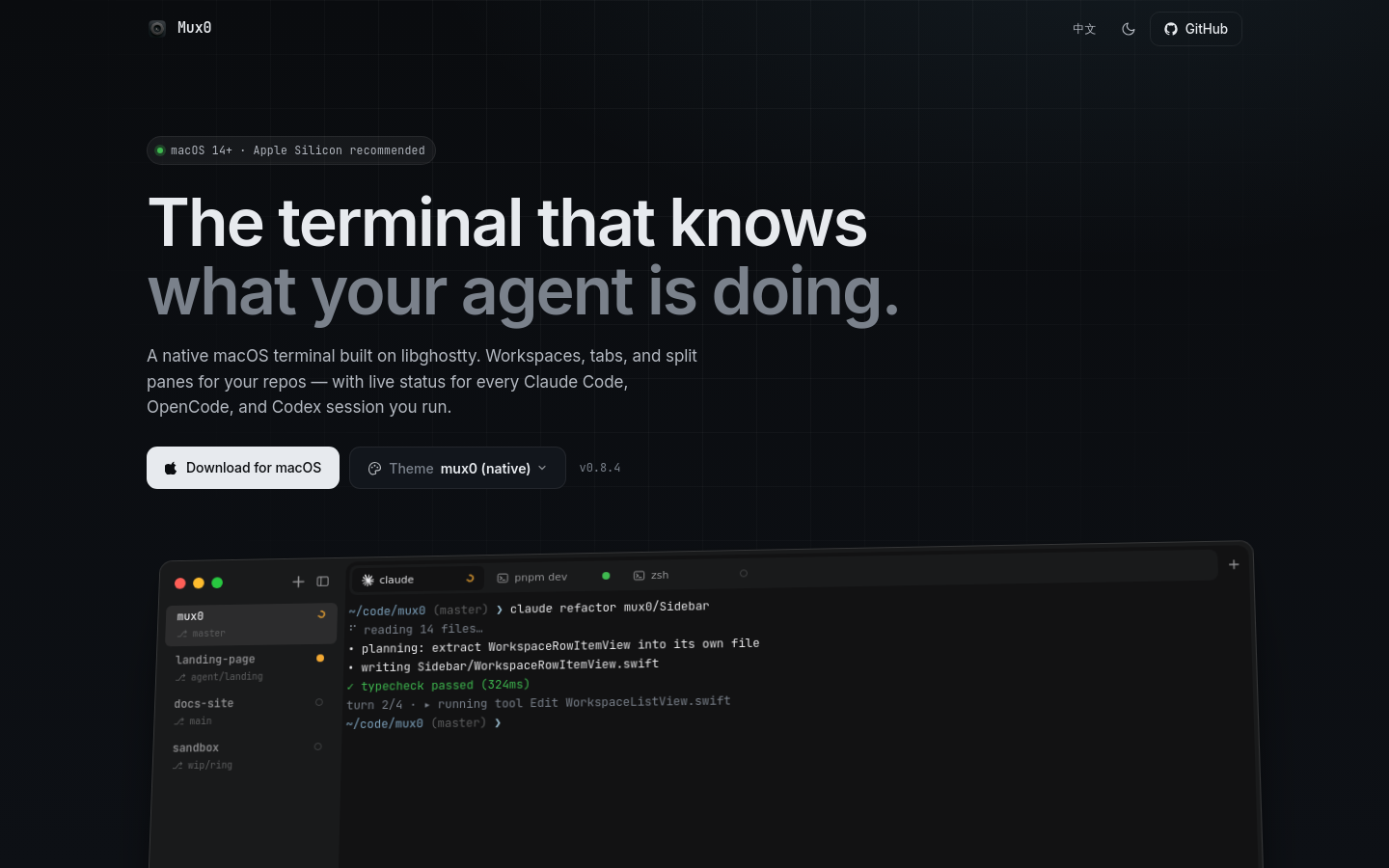Click the spinner status on claude tab
1389x868 pixels.
coord(470,579)
